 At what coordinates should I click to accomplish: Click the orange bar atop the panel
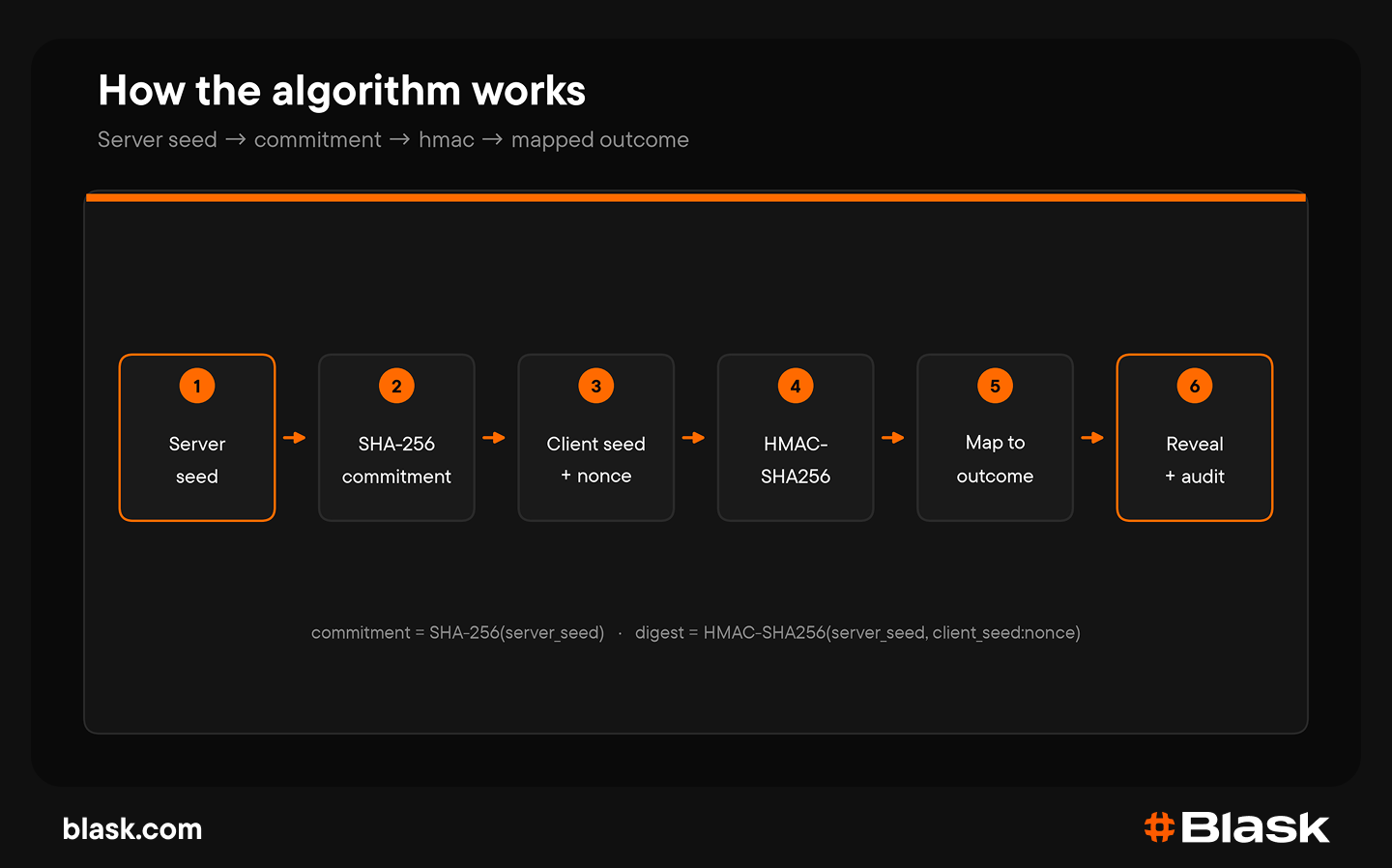tap(696, 197)
